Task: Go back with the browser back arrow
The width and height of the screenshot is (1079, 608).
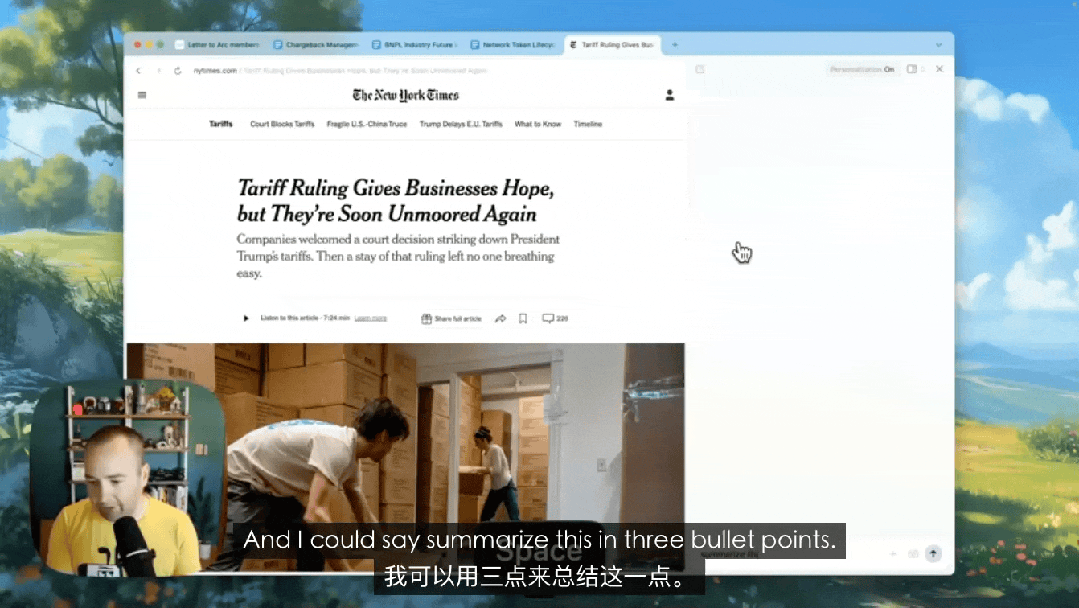Action: 138,70
